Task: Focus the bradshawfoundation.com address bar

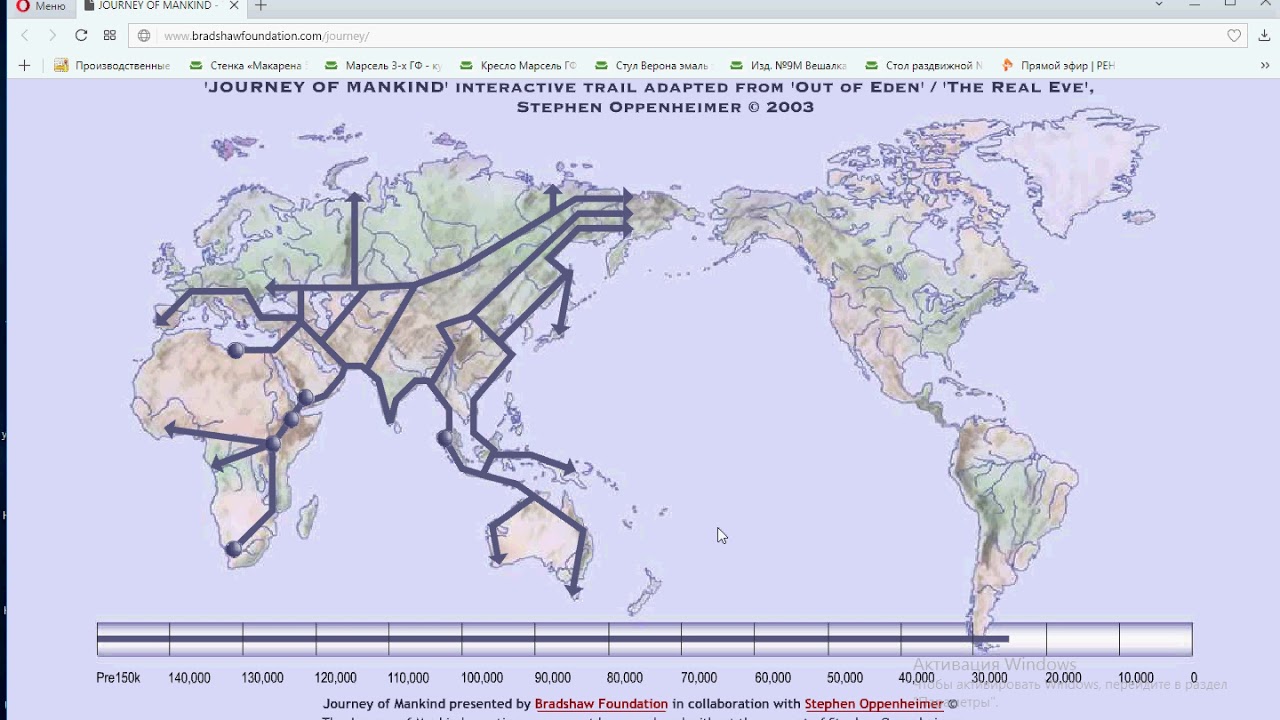Action: [x=690, y=36]
